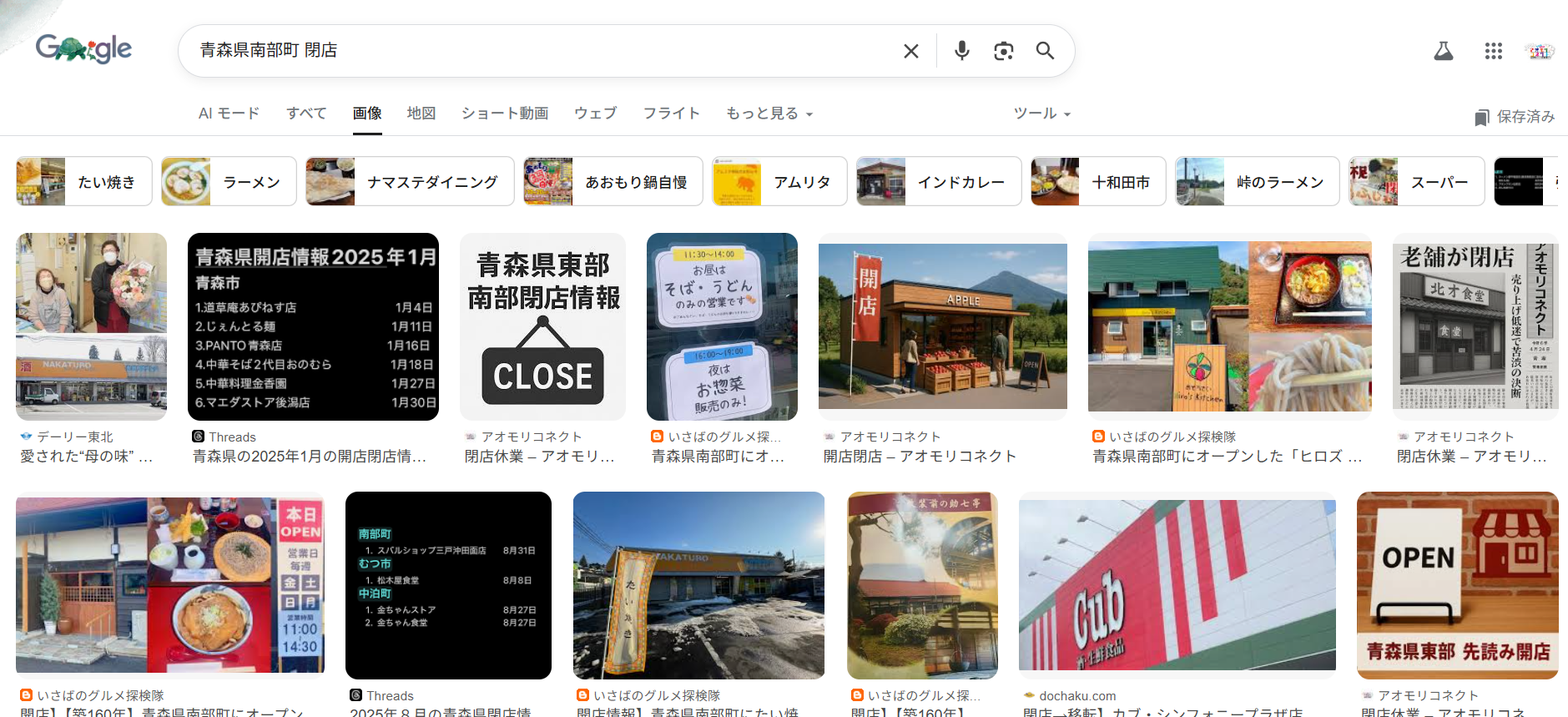Open APPLE stand 閉店 image
The image size is (1568, 717).
[x=943, y=326]
